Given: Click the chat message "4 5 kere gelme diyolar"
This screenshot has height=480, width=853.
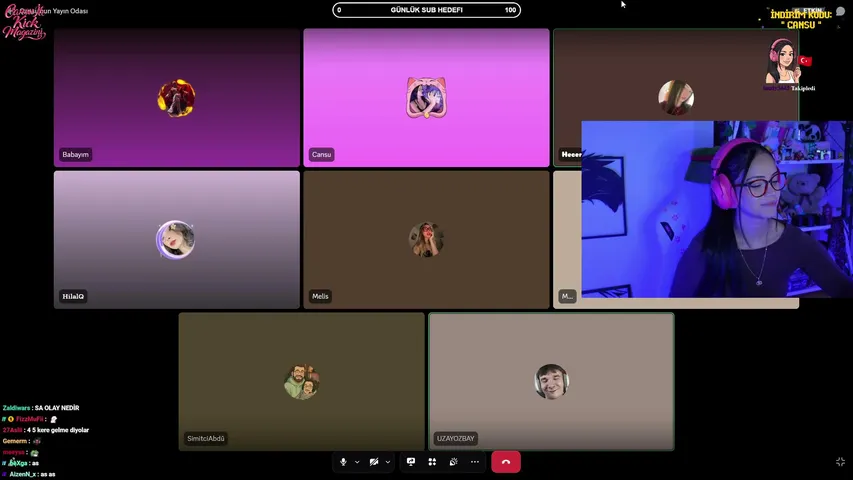Looking at the screenshot, I should point(58,430).
